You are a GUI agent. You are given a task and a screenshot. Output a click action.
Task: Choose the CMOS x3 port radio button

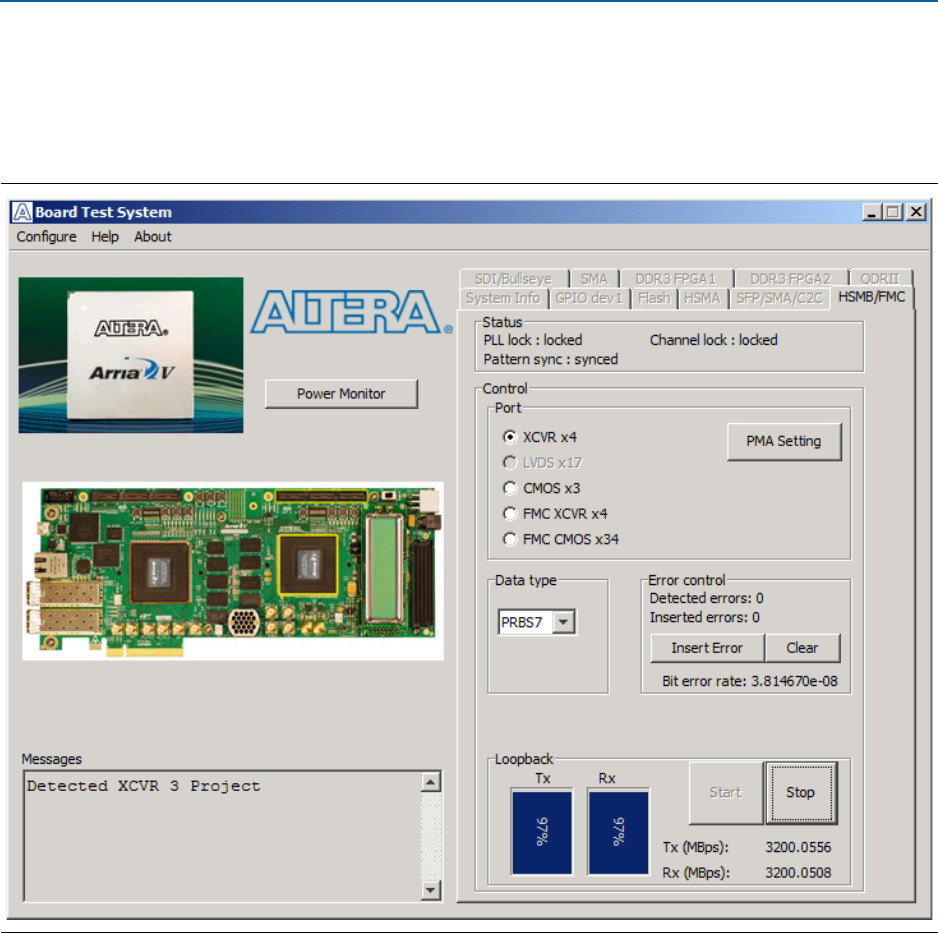click(510, 489)
